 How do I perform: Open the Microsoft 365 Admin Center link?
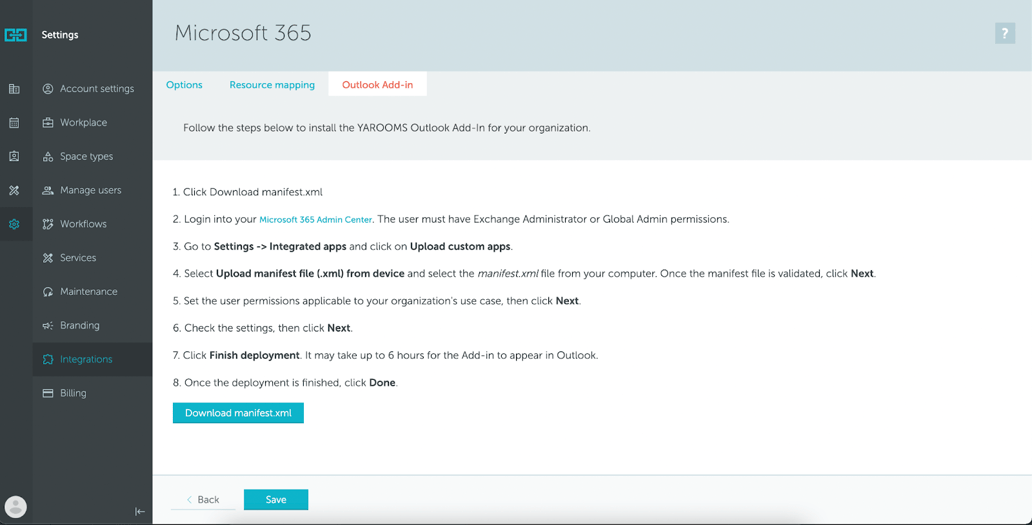pyautogui.click(x=315, y=220)
